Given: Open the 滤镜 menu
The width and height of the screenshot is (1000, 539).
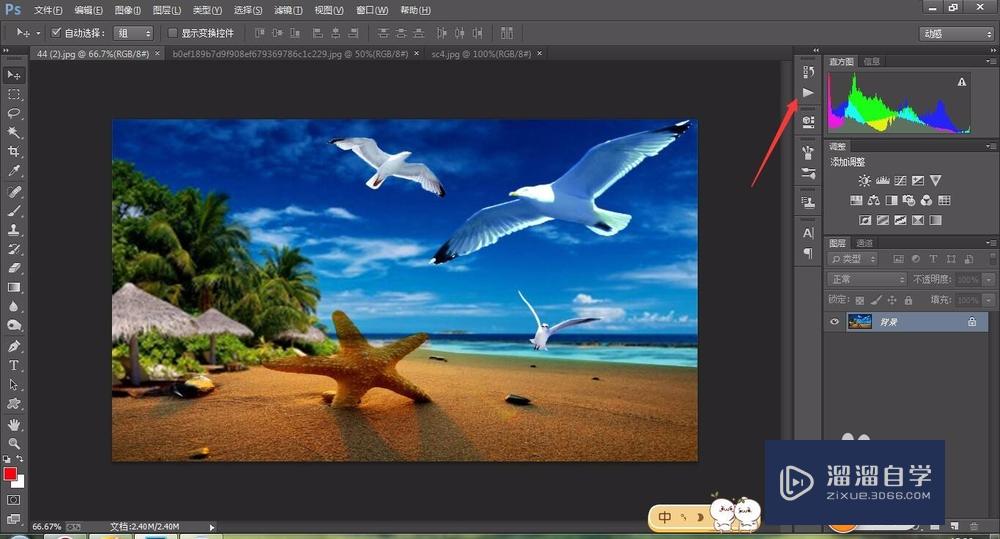Looking at the screenshot, I should (x=288, y=10).
